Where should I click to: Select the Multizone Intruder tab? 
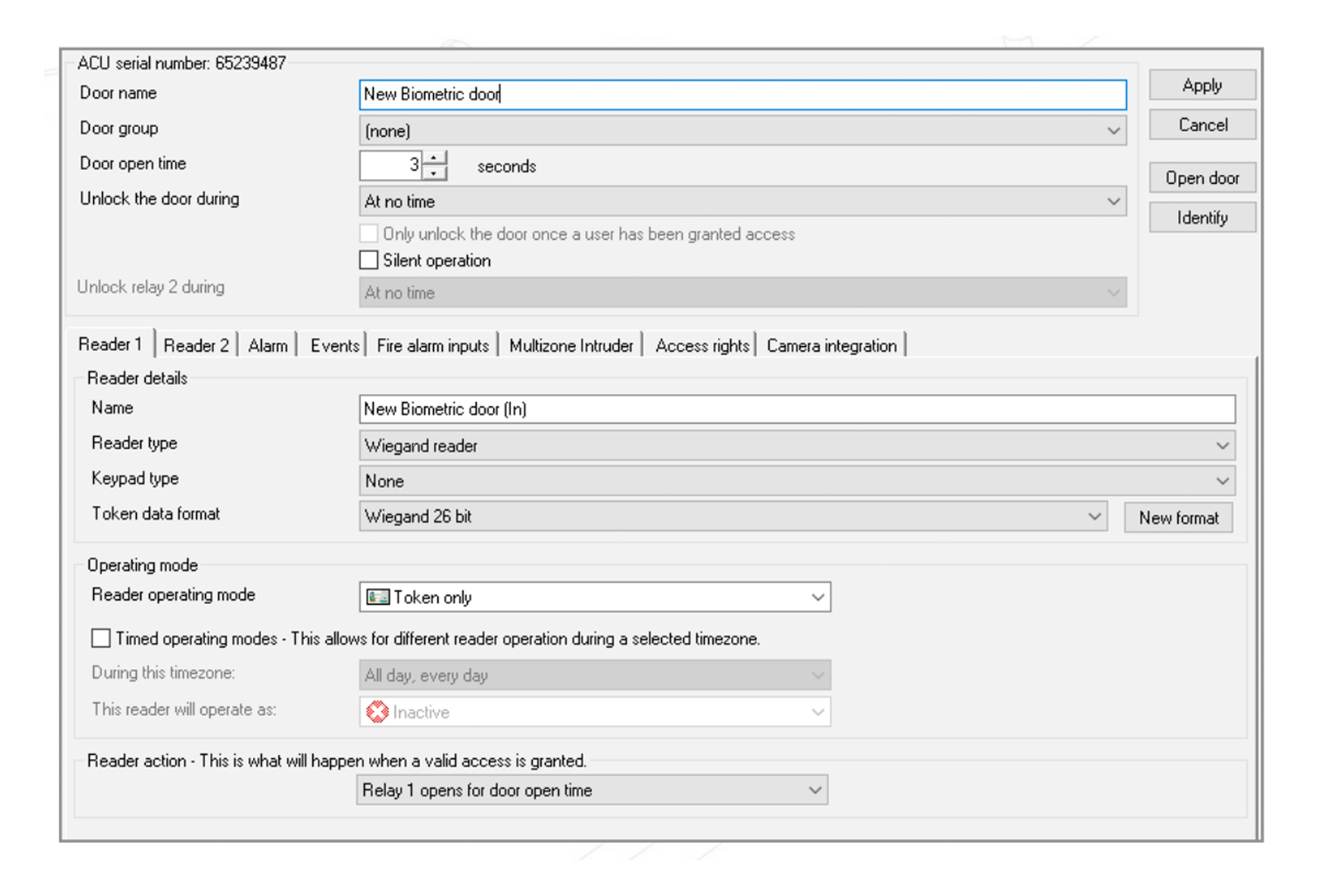(571, 345)
